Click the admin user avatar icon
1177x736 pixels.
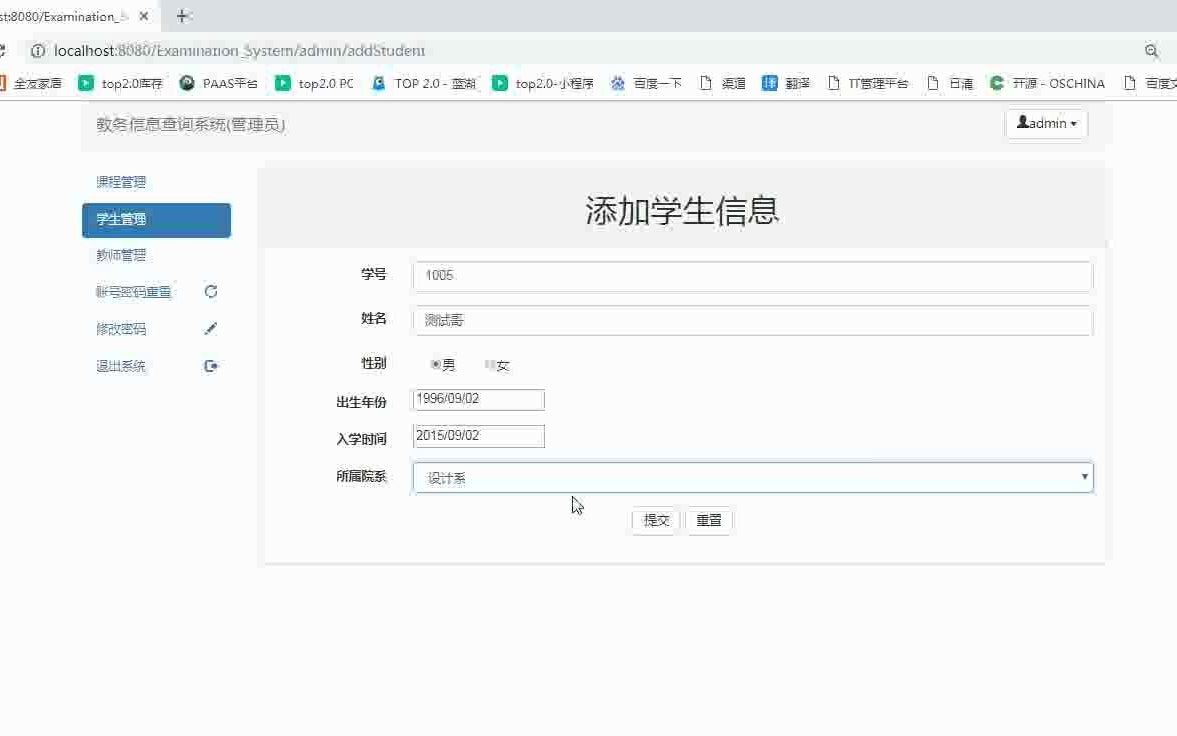pos(1022,122)
